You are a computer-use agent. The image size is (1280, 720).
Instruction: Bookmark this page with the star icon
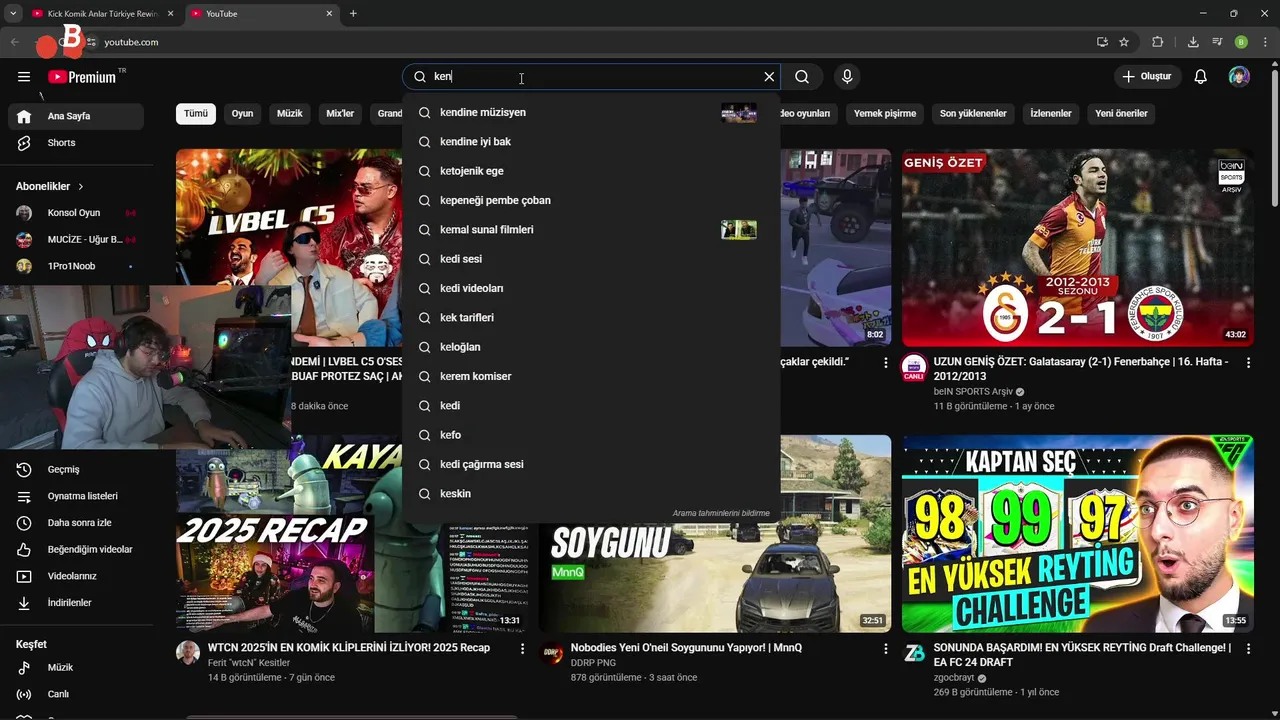(x=1124, y=42)
